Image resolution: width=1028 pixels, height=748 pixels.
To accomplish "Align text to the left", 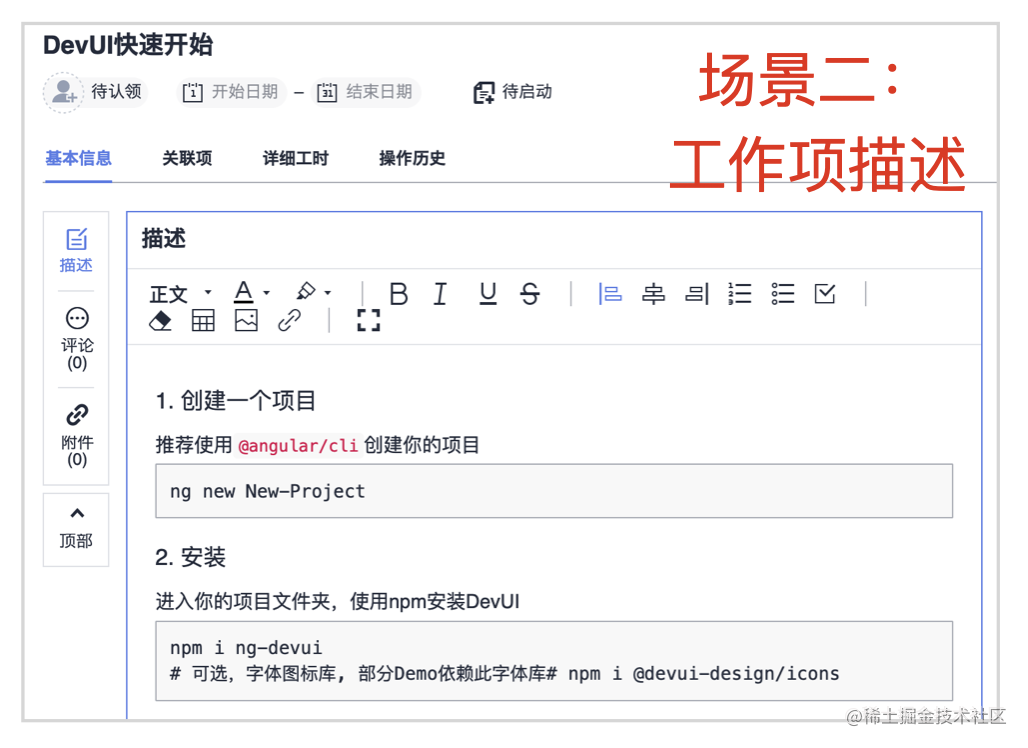I will tap(610, 294).
